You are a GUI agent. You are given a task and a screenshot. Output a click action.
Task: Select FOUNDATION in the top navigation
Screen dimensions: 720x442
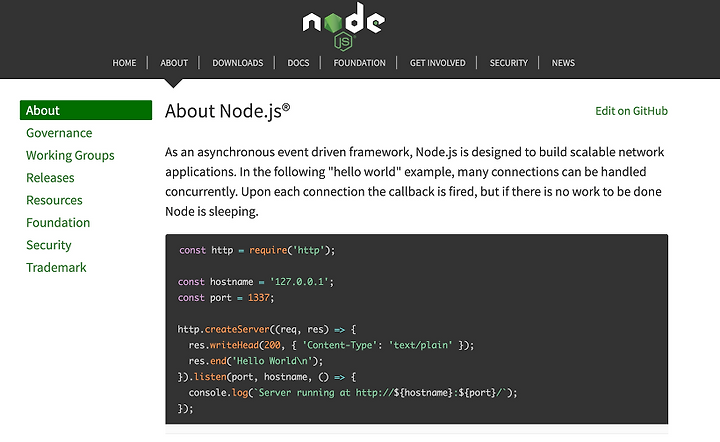[x=360, y=63]
